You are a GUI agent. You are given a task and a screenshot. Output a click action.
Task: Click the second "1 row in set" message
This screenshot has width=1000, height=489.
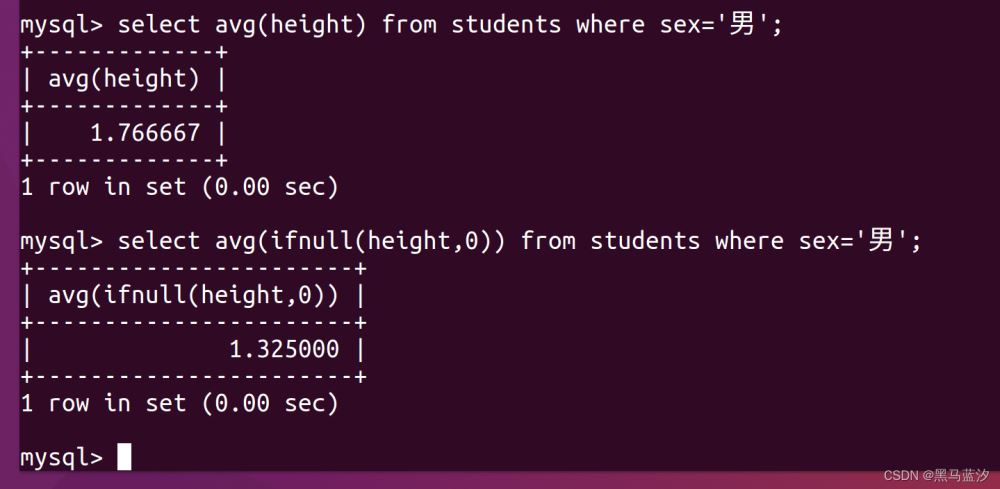click(179, 403)
